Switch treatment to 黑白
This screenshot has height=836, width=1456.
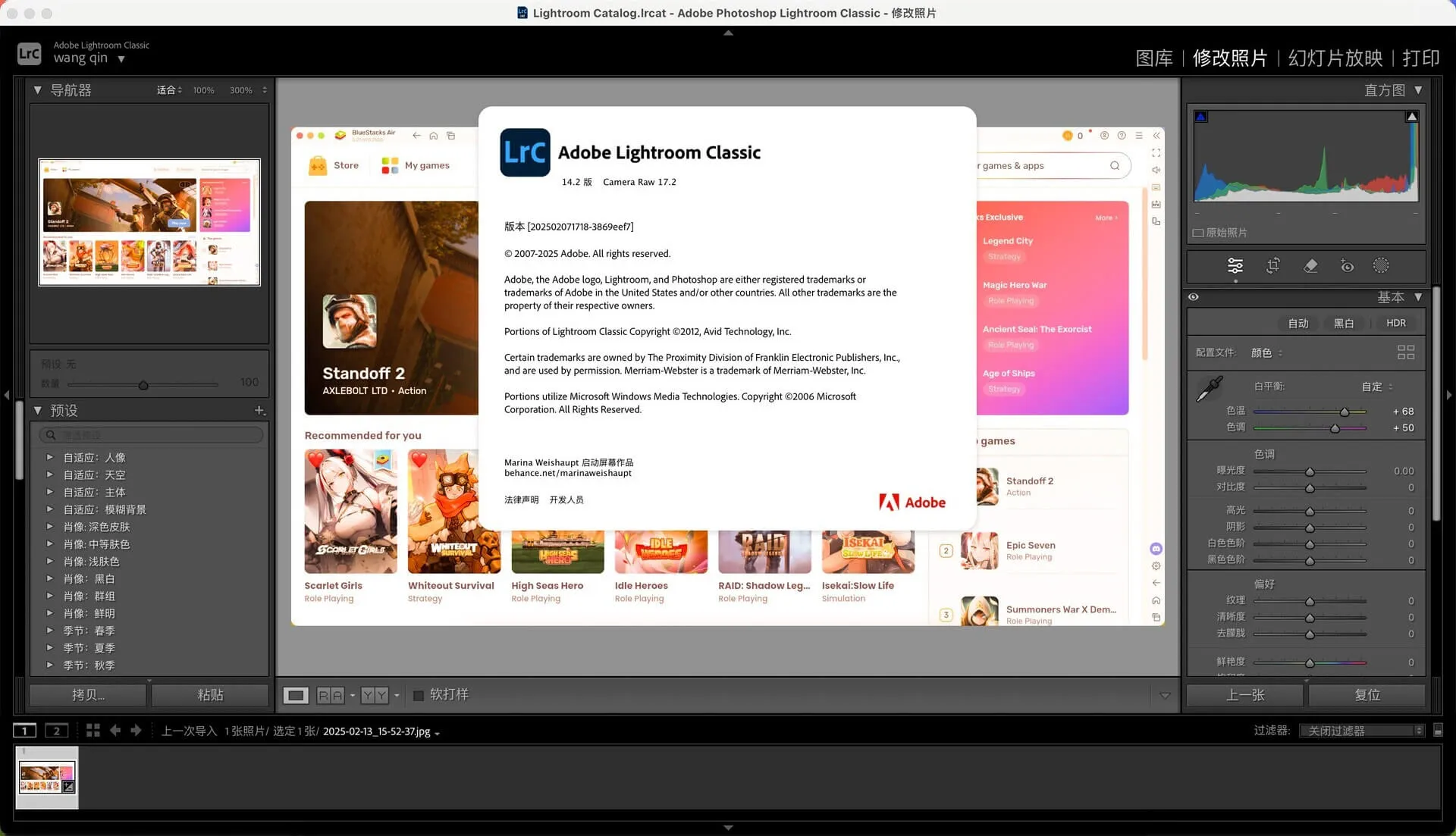pyautogui.click(x=1344, y=323)
